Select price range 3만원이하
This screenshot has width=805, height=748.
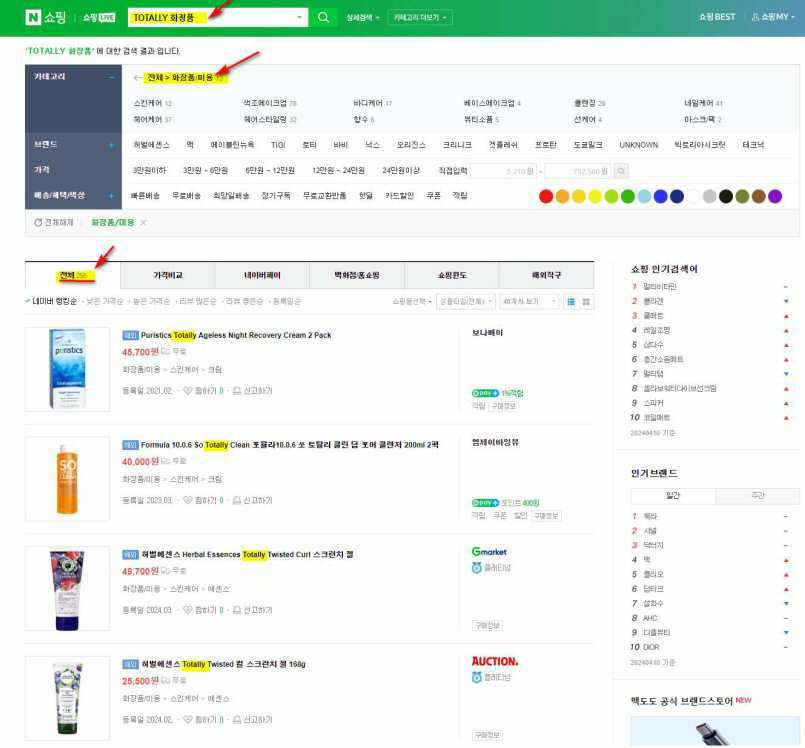(x=149, y=170)
